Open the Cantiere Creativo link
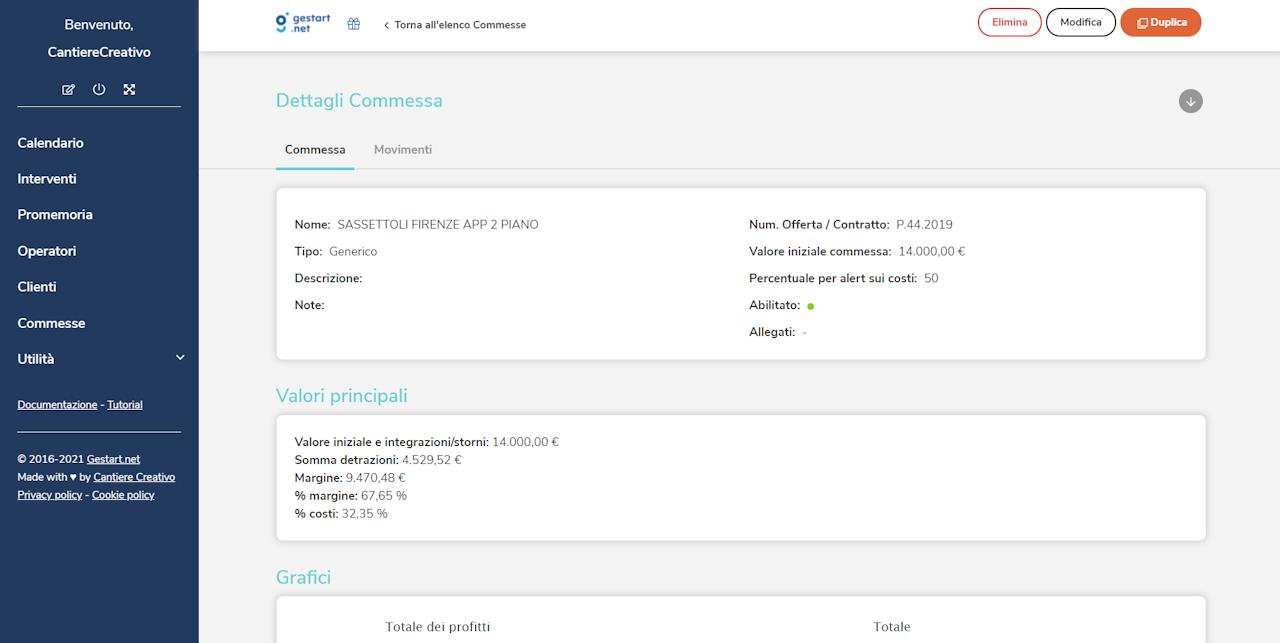This screenshot has height=643, width=1280. pyautogui.click(x=134, y=477)
